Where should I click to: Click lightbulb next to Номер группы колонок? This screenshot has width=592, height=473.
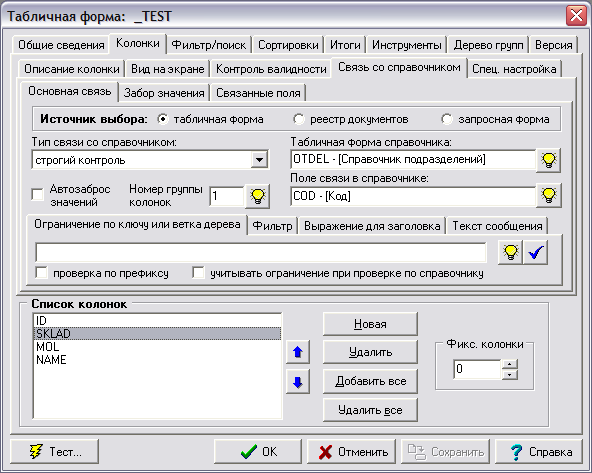click(257, 196)
